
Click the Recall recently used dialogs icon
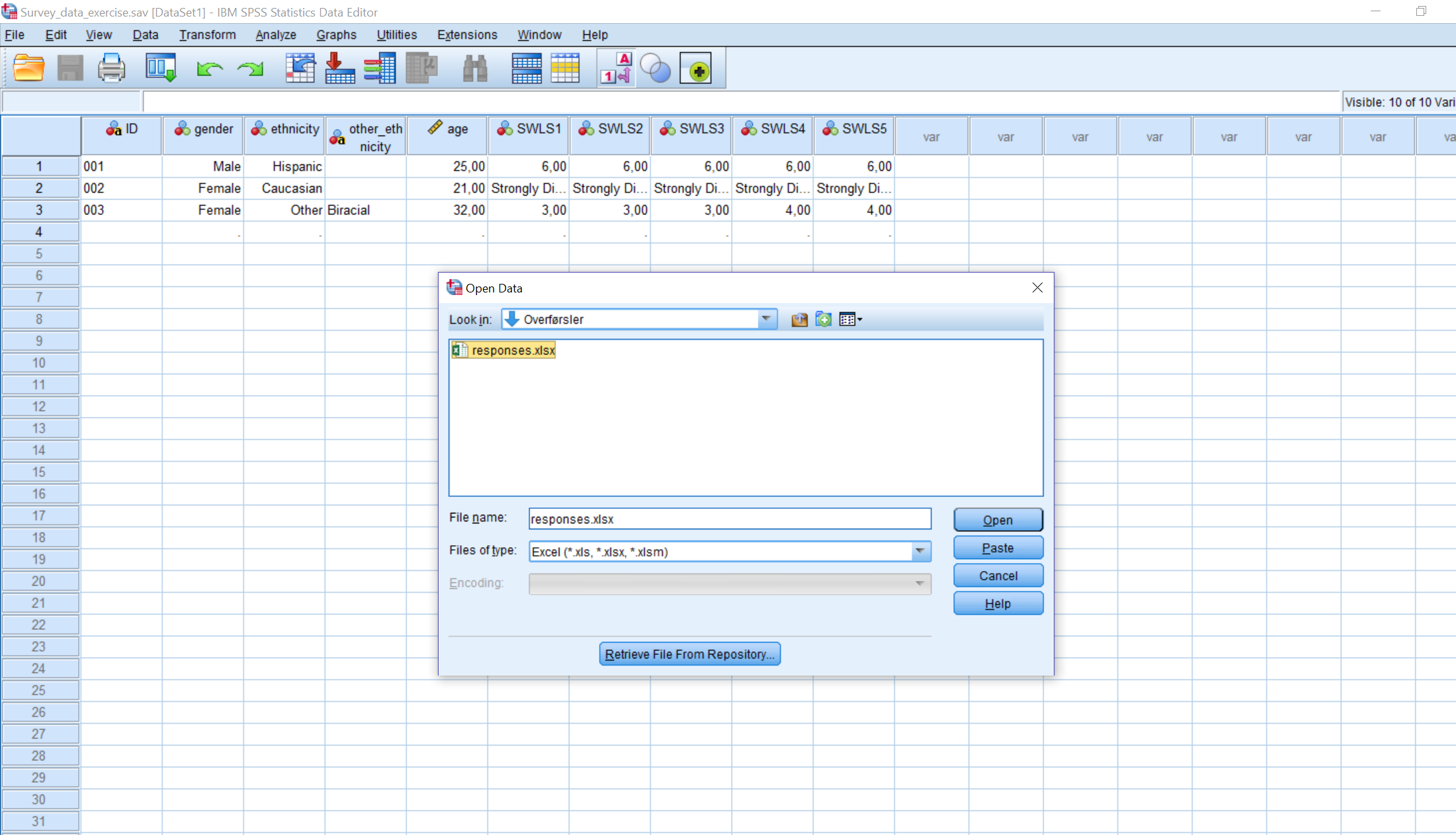[x=161, y=68]
